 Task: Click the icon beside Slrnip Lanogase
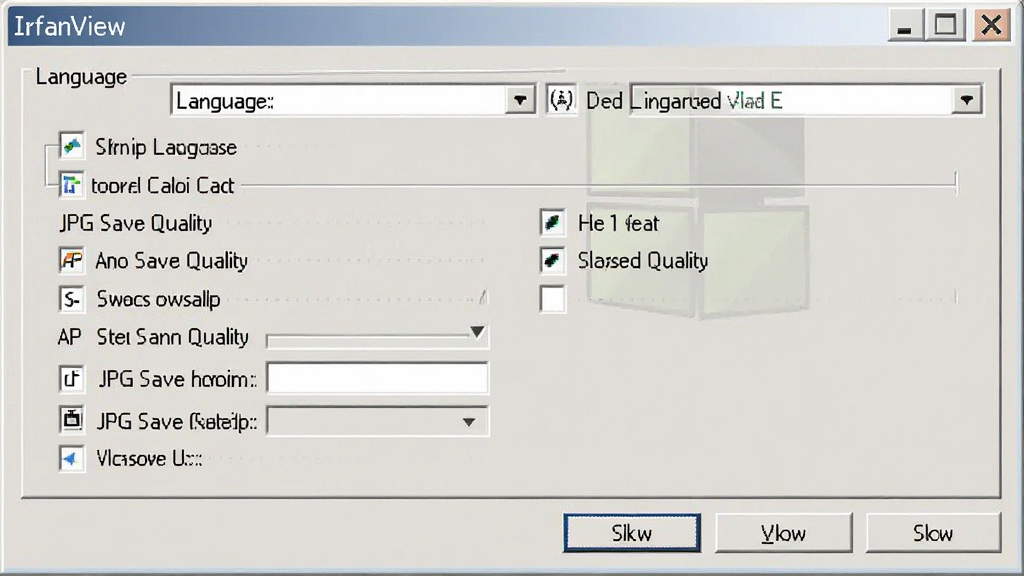(71, 146)
